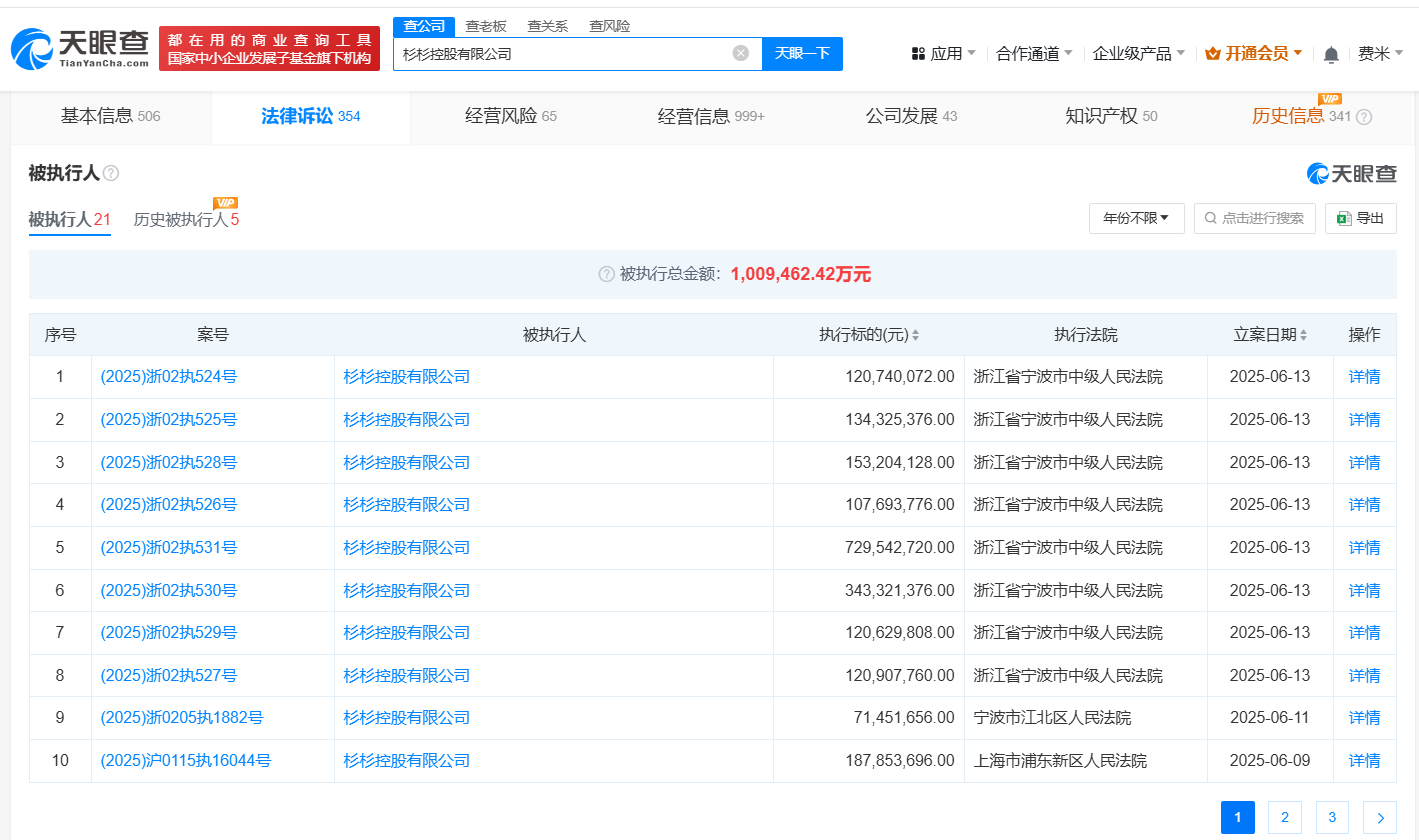The height and width of the screenshot is (840, 1419).
Task: Click the help icon before 被执行总金额
Action: pyautogui.click(x=606, y=274)
